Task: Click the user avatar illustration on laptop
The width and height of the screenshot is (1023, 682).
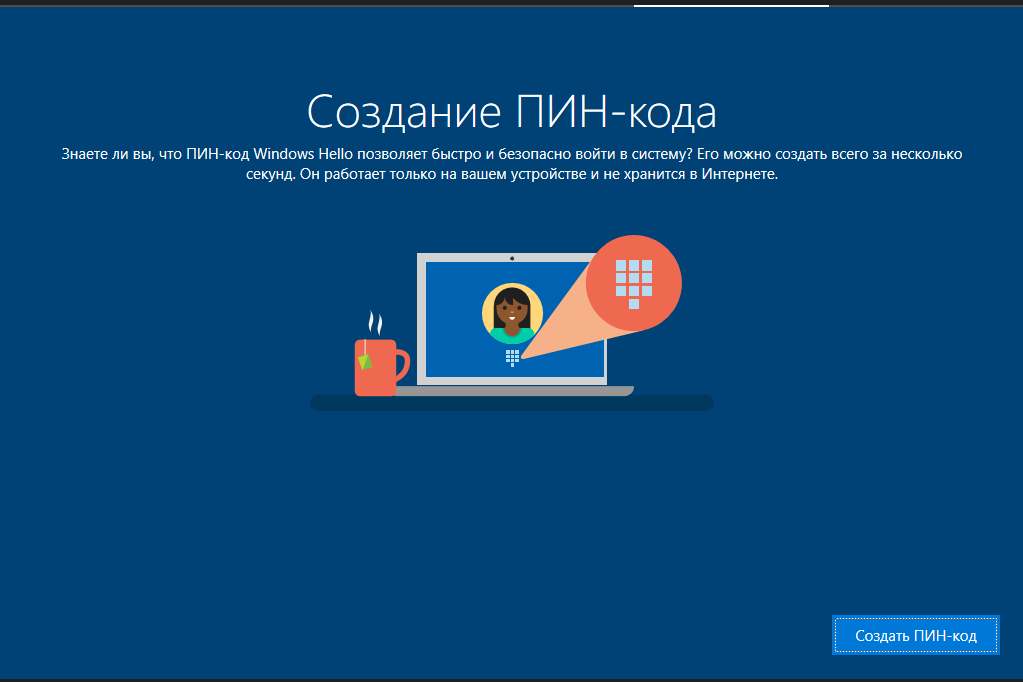Action: (x=512, y=313)
